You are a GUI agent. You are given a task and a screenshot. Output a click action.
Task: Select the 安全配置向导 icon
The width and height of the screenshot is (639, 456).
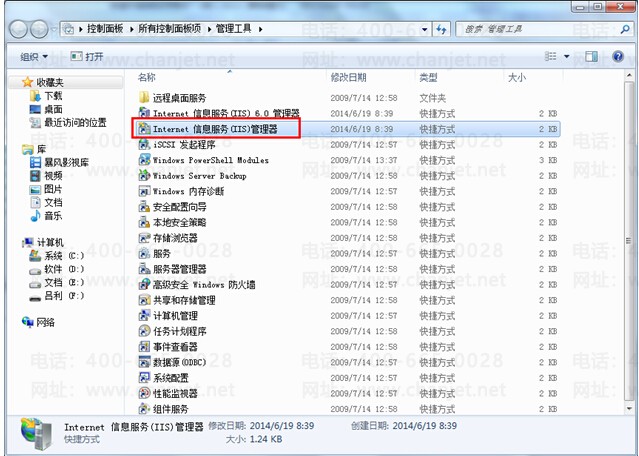coord(144,207)
